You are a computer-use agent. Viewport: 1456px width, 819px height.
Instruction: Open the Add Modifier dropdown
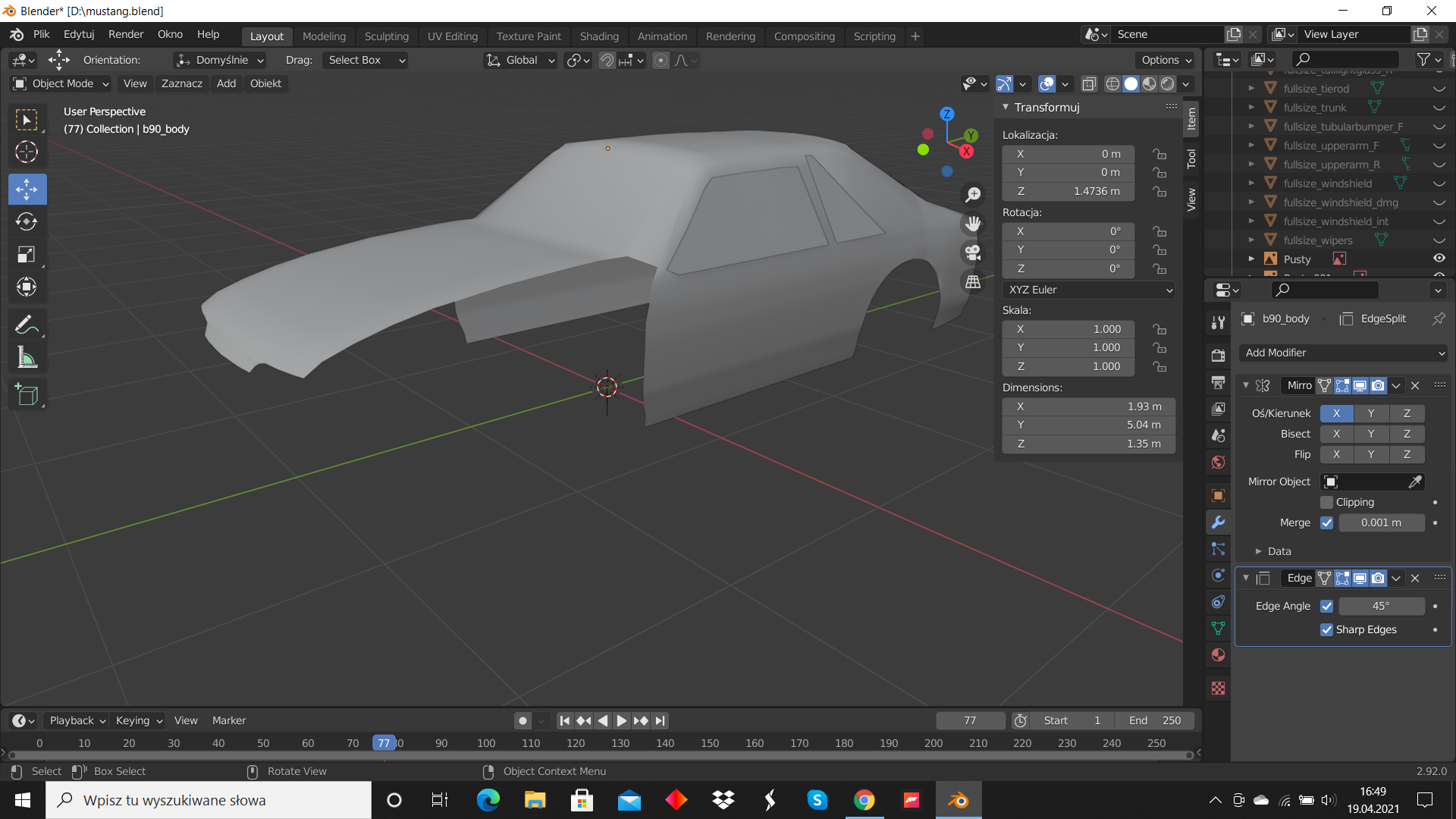(x=1344, y=353)
